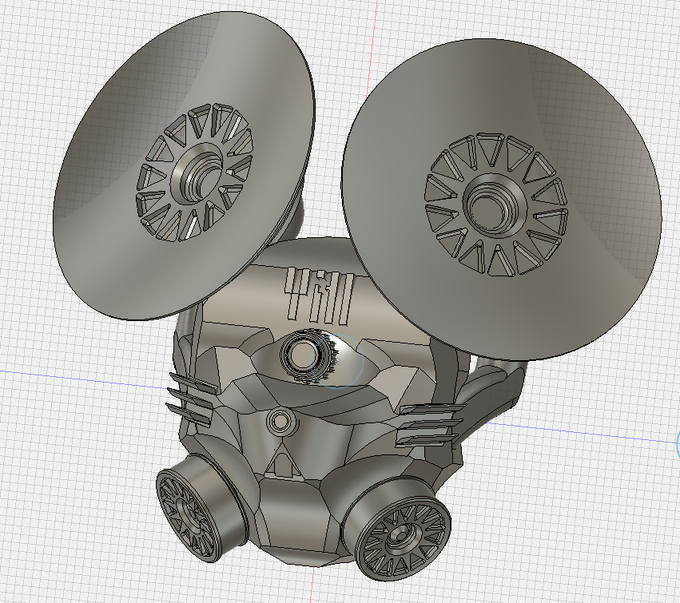Click empty grid background to deselect
680x603 pixels.
click(585, 521)
